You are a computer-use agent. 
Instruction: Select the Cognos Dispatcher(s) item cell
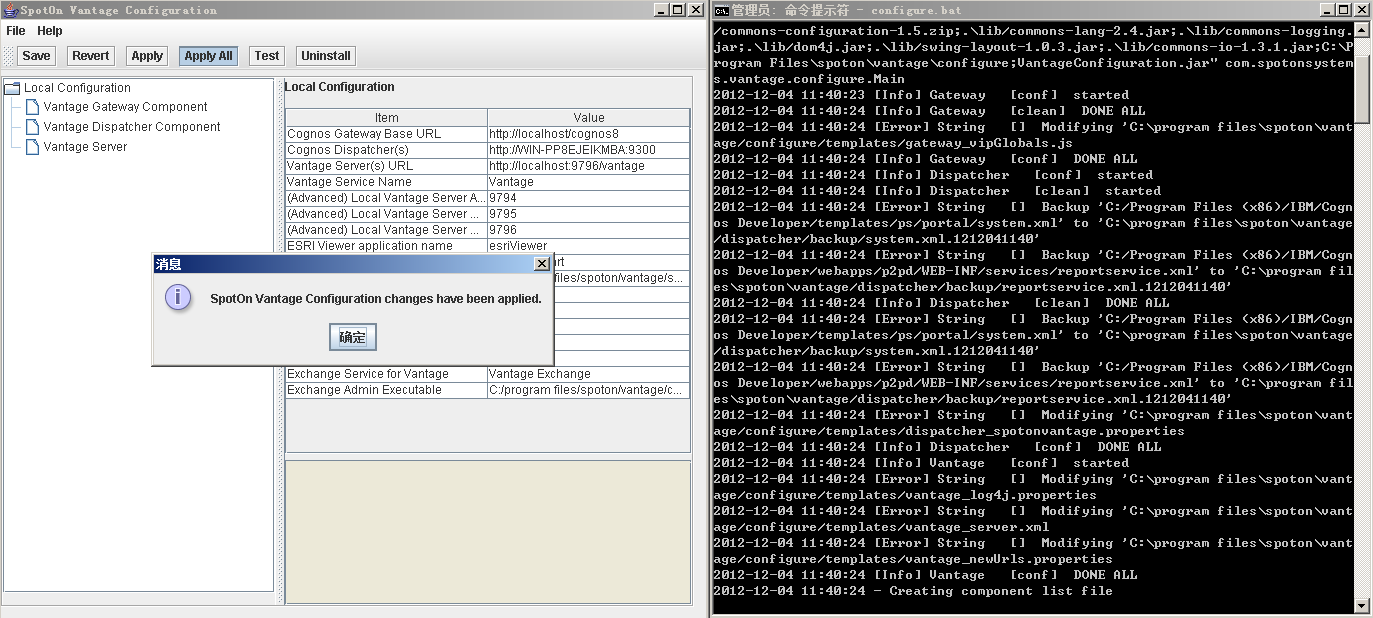click(386, 150)
